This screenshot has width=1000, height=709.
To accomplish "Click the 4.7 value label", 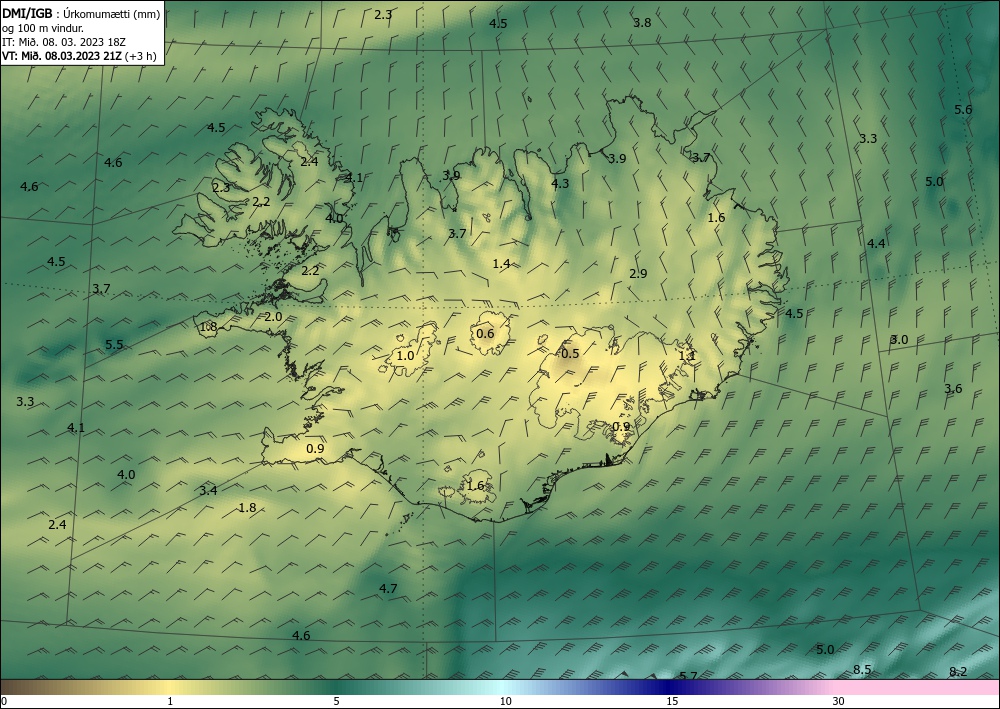I will 388,588.
